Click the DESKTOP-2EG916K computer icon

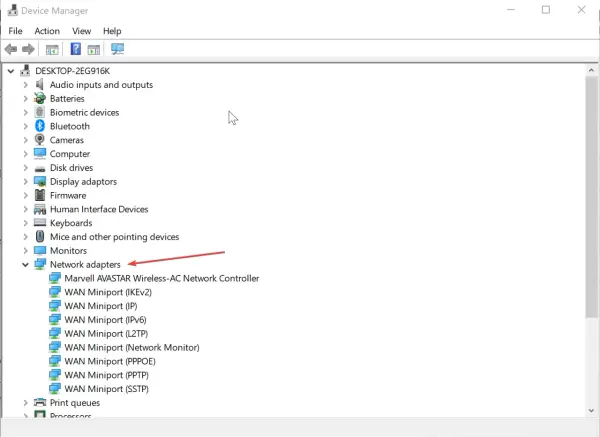click(x=25, y=70)
